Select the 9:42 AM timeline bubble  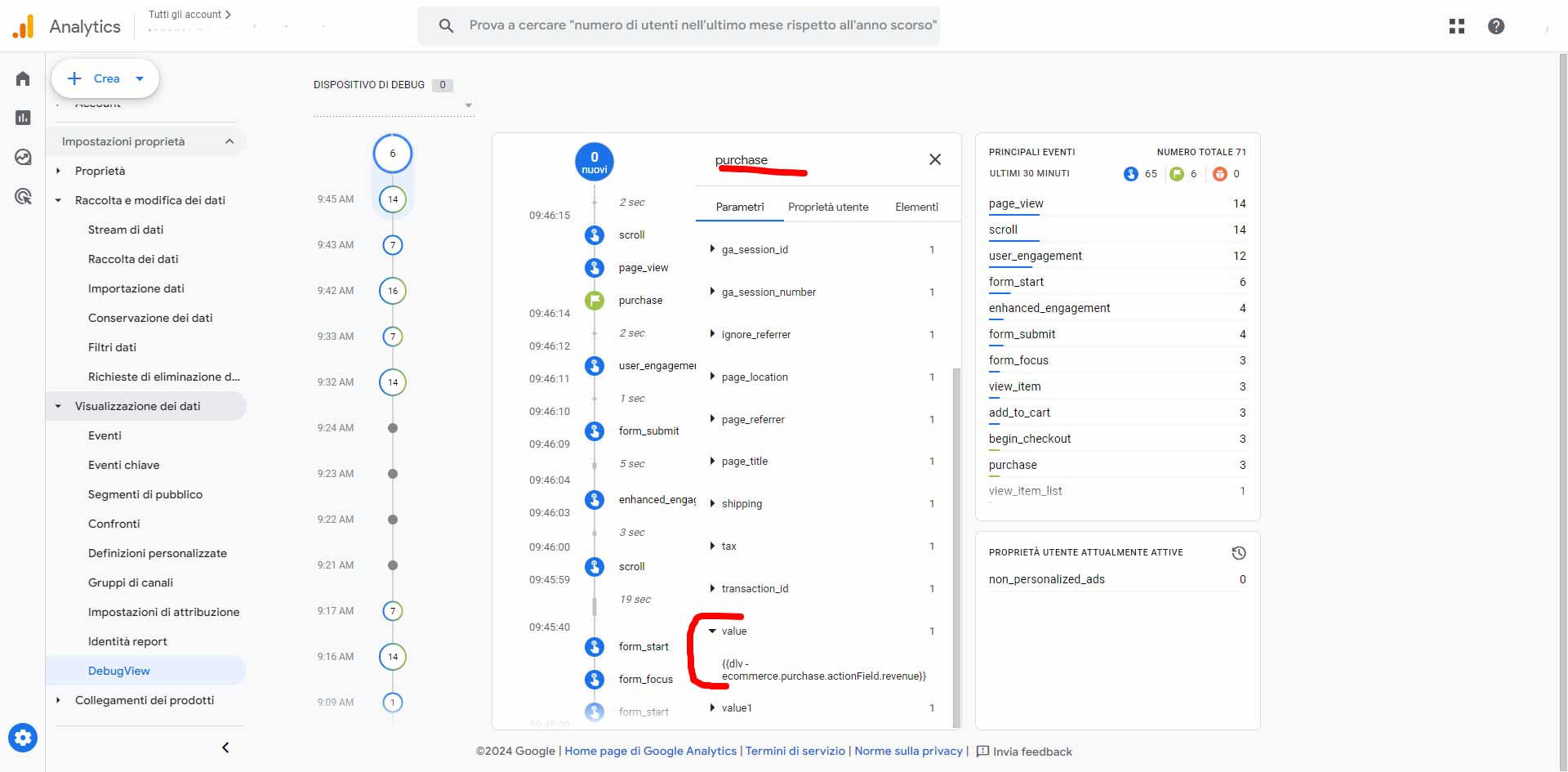pyautogui.click(x=393, y=291)
